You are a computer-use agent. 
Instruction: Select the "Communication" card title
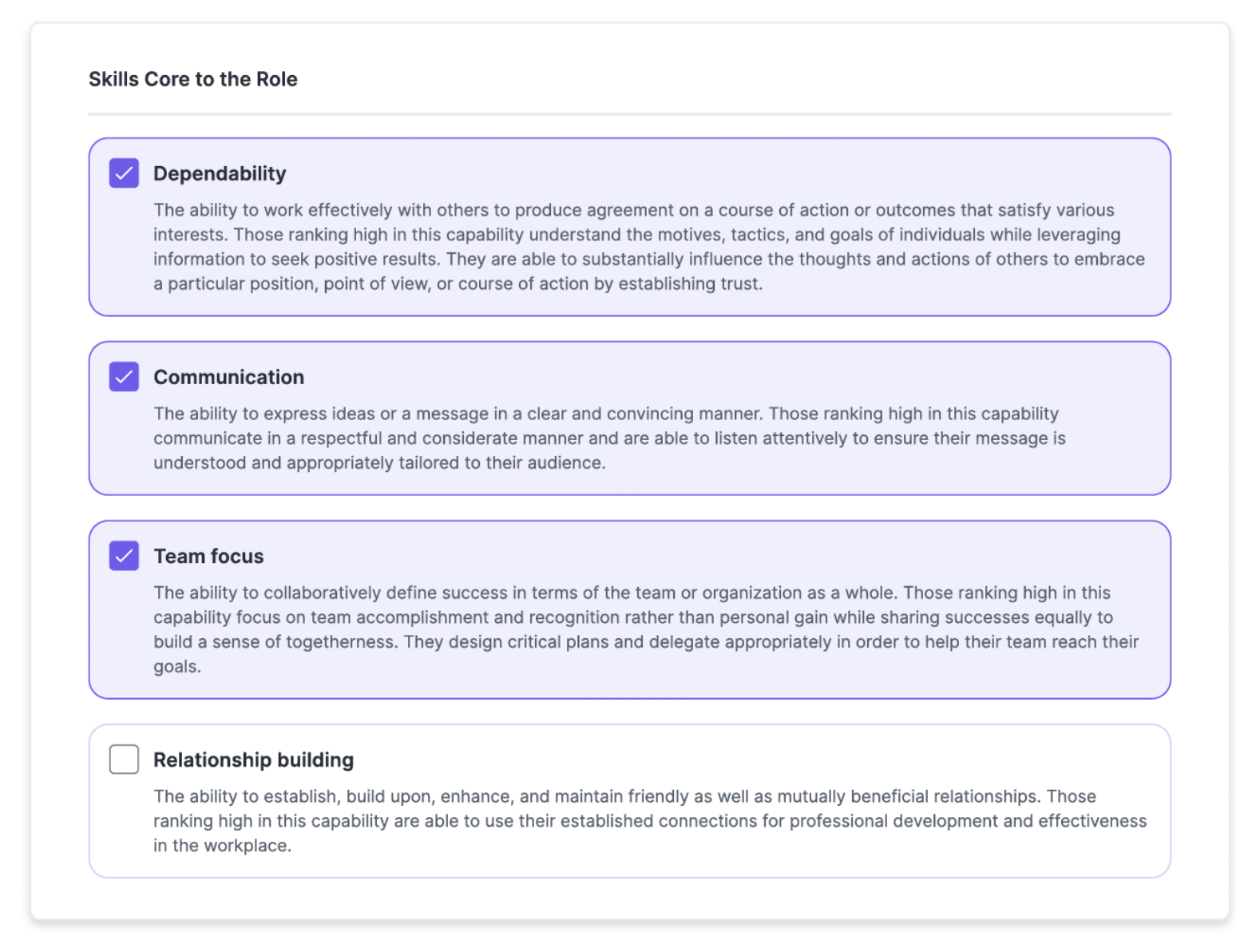(228, 377)
